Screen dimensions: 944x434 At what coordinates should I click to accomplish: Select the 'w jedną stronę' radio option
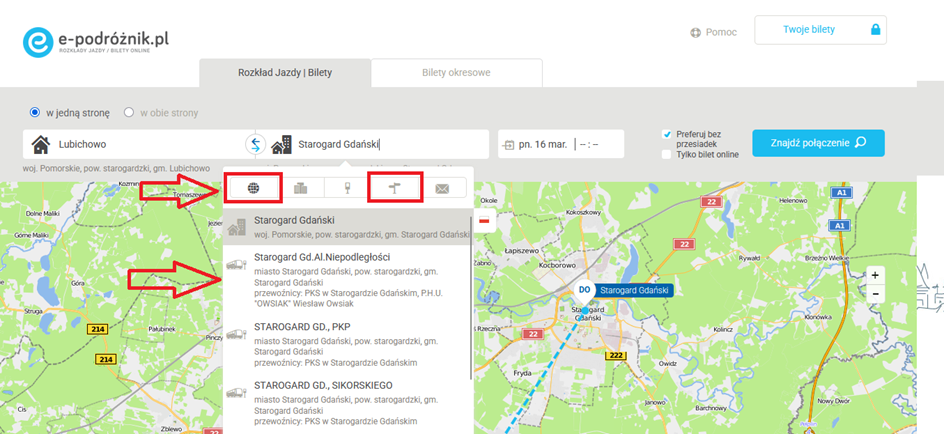[x=36, y=113]
